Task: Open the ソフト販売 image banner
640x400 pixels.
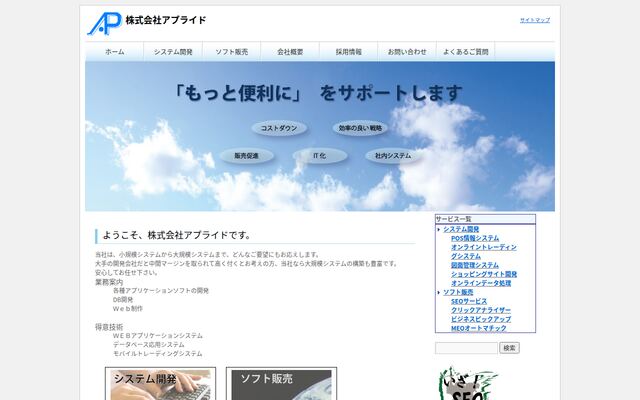Action: point(282,384)
